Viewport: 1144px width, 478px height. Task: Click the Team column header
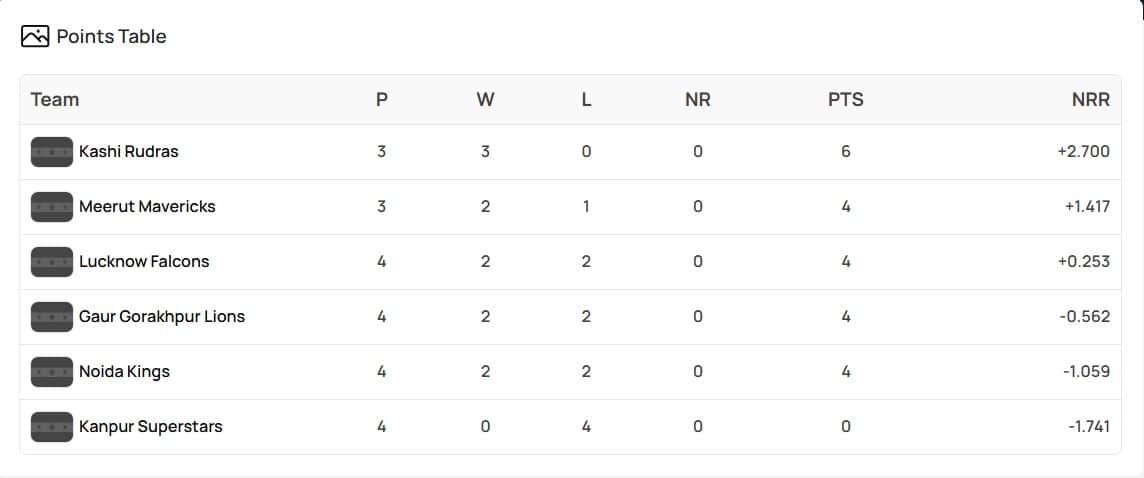click(x=55, y=100)
